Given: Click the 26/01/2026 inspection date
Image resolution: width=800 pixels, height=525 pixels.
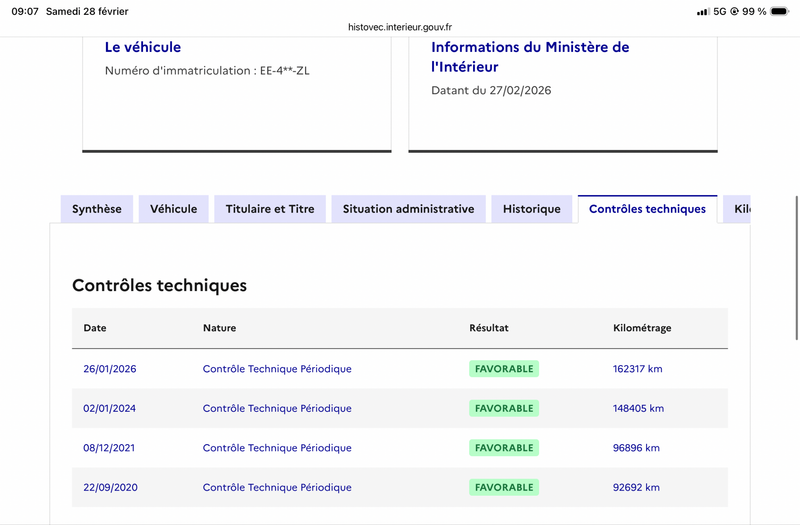Looking at the screenshot, I should pos(110,369).
